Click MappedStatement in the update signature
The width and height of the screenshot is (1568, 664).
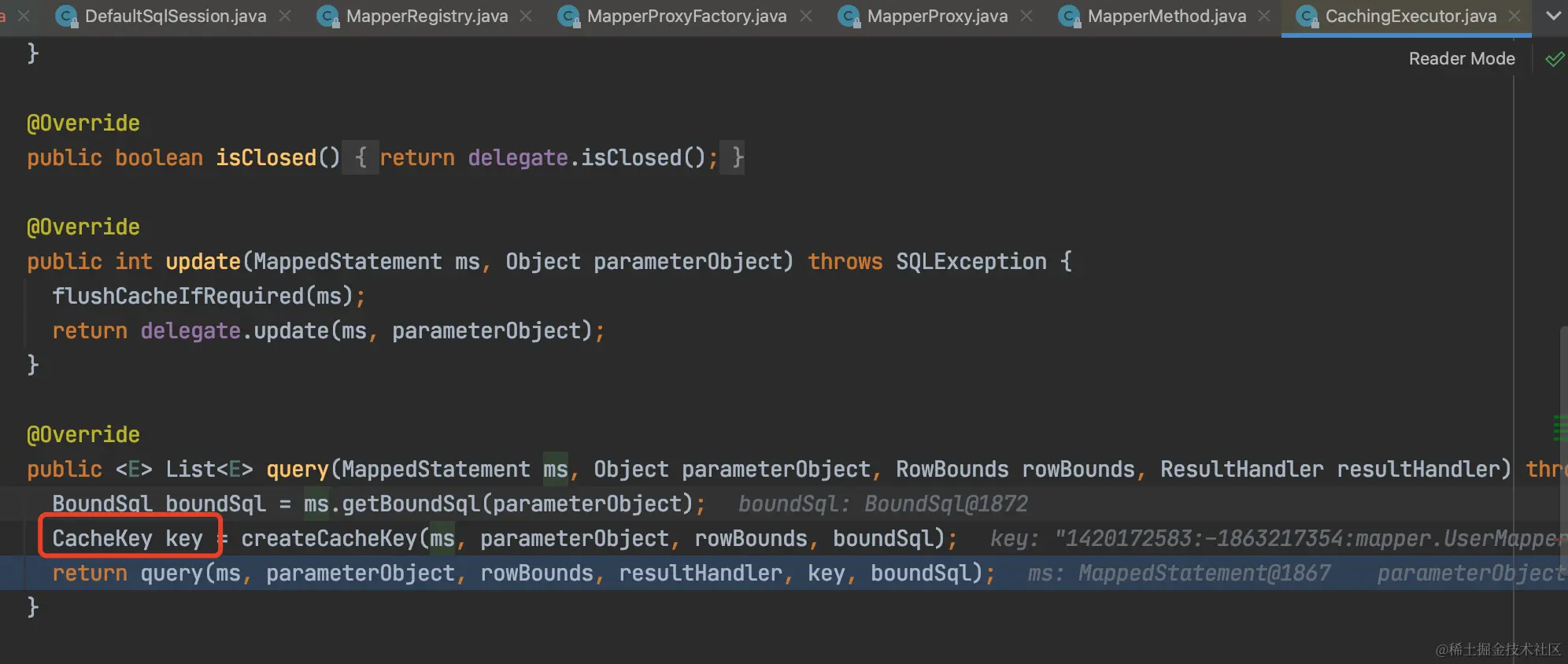348,261
